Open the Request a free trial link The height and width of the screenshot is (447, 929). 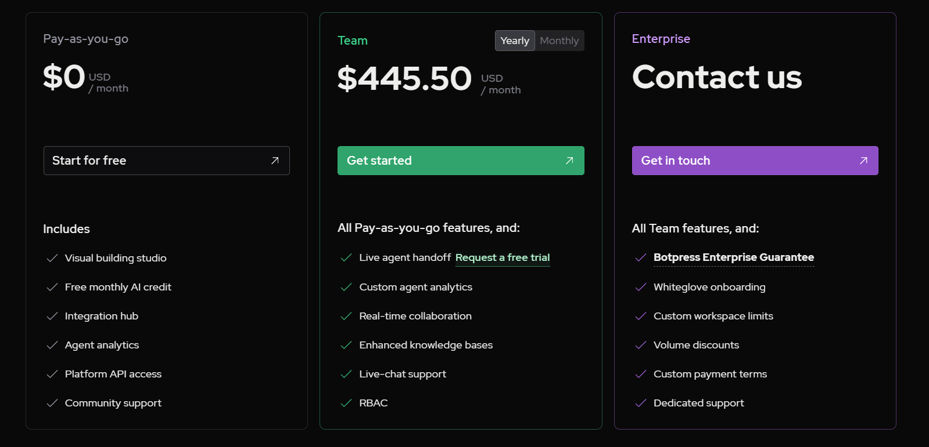pos(502,258)
